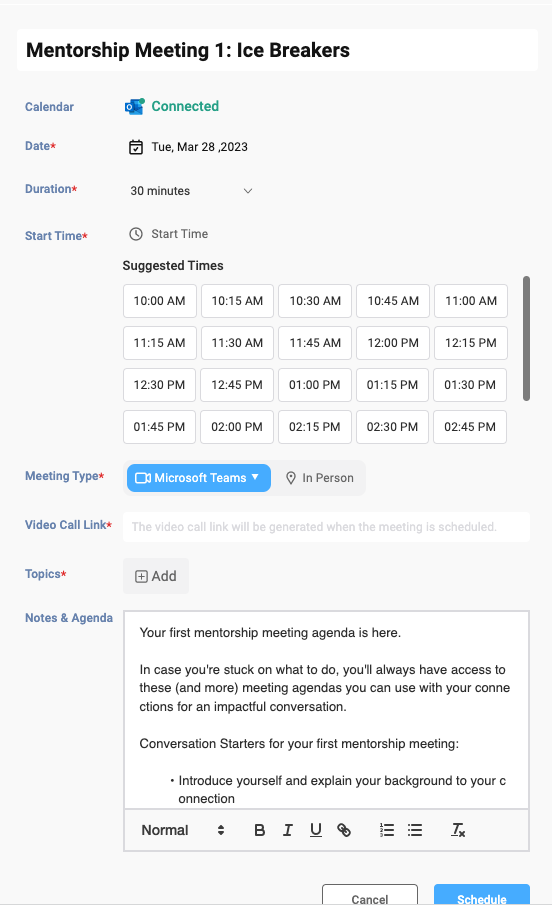
Task: Click the Start Time input field
Action: 179,234
